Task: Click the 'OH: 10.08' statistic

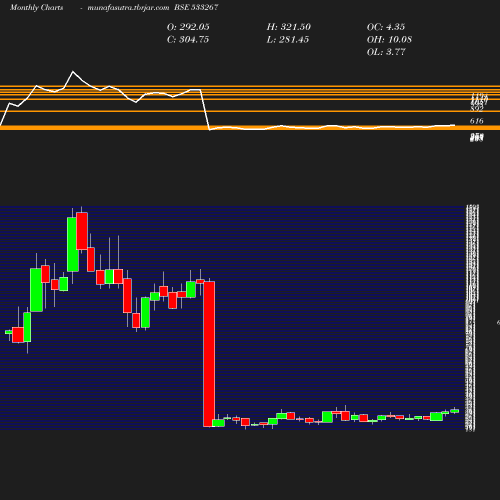Action: 389,40
